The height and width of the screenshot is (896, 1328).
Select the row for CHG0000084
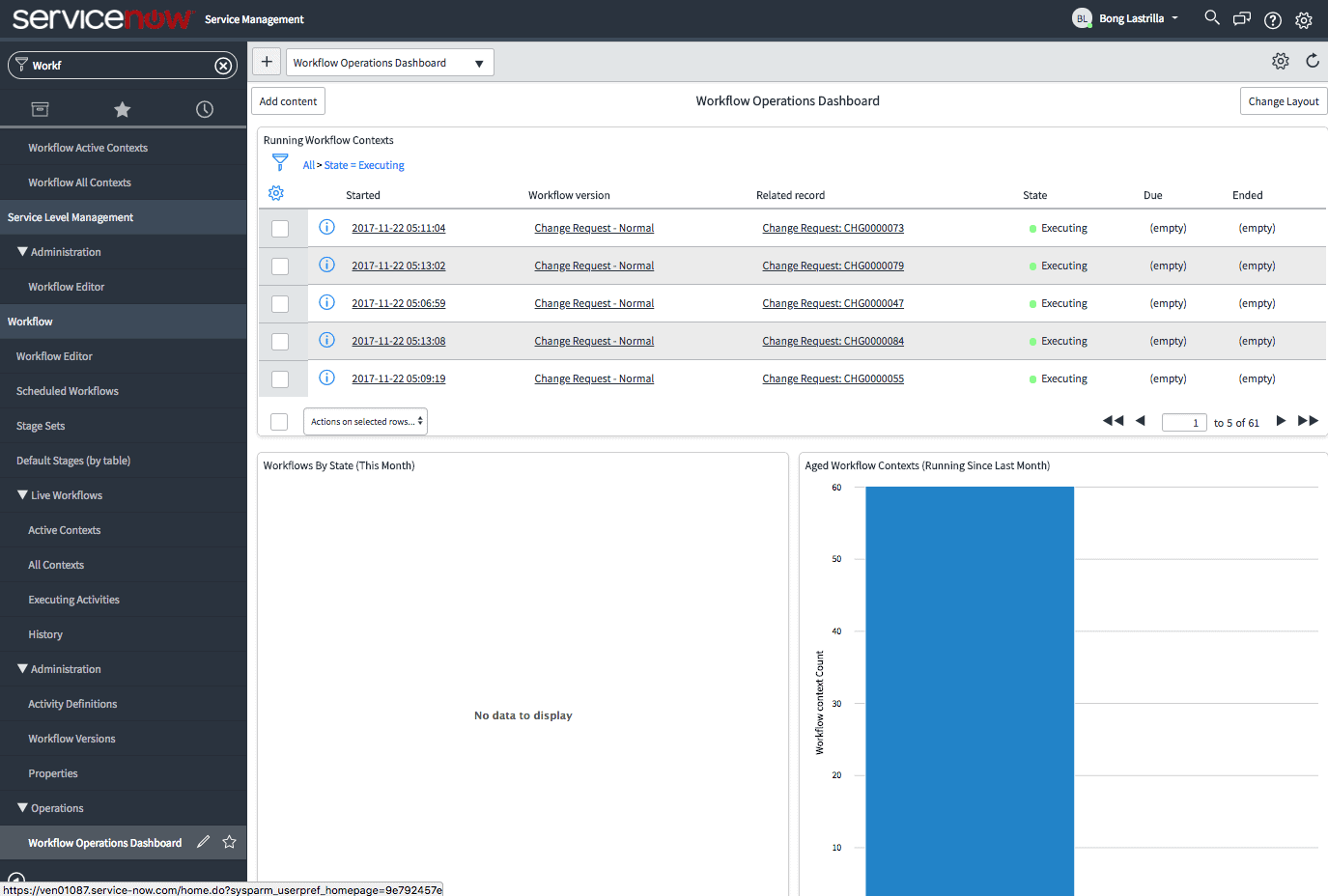(280, 342)
